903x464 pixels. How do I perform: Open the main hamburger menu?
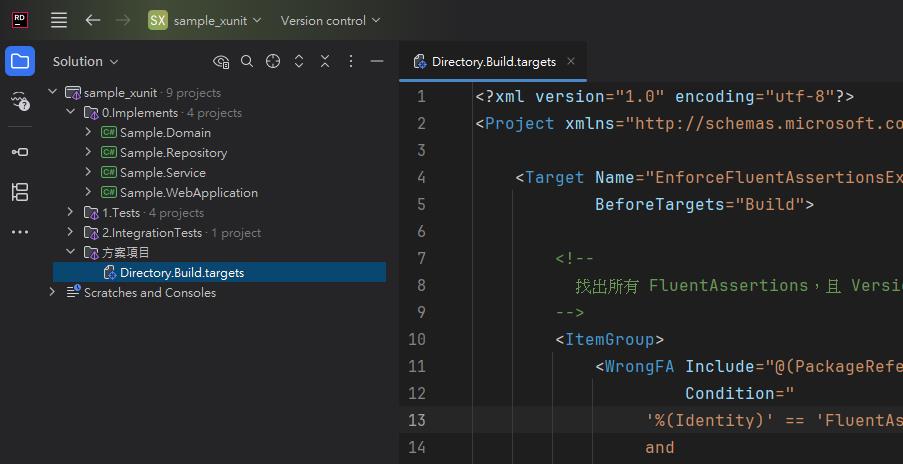pos(59,20)
